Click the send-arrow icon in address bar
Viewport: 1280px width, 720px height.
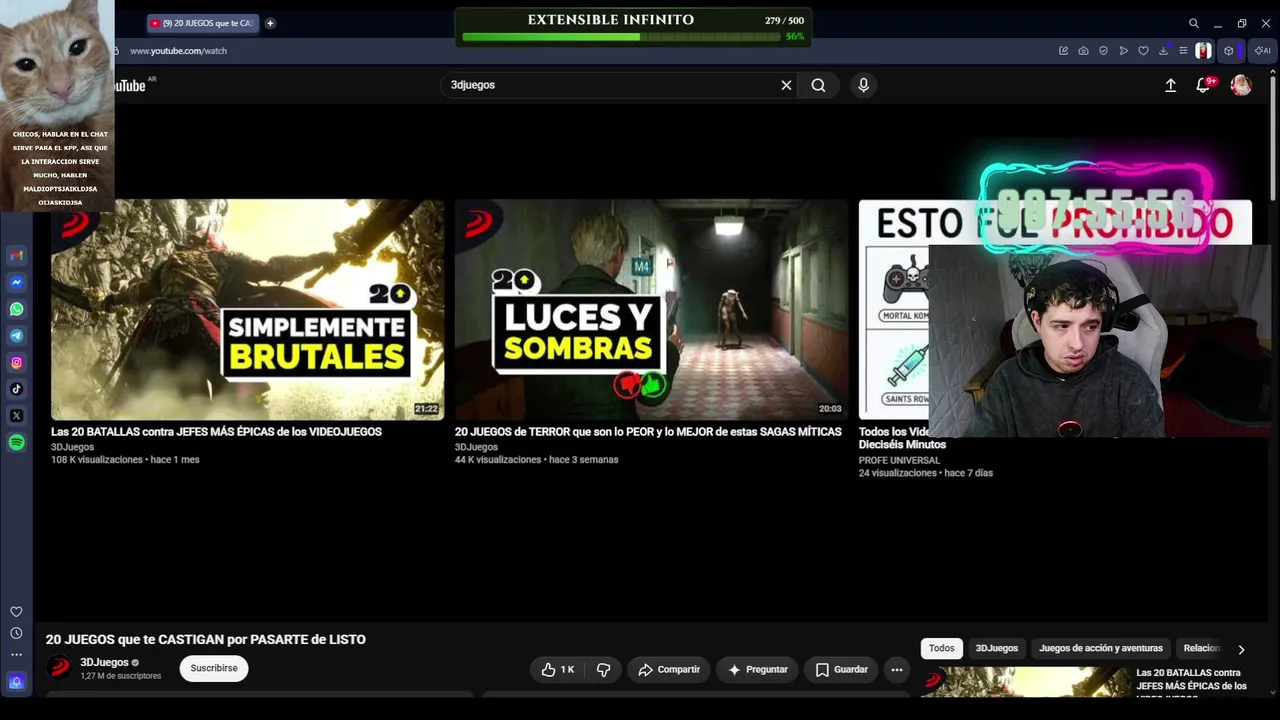pos(1123,51)
